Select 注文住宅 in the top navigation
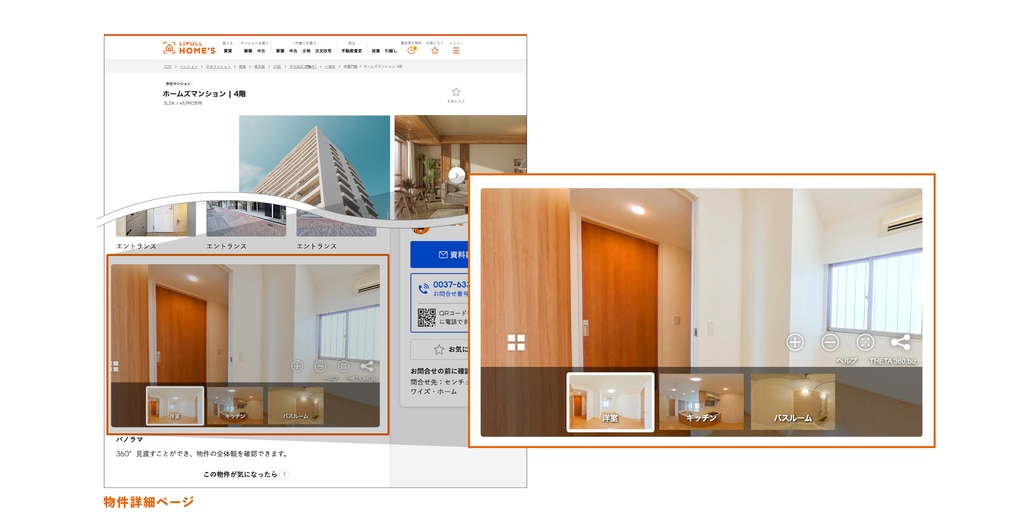The height and width of the screenshot is (522, 1023). point(322,50)
